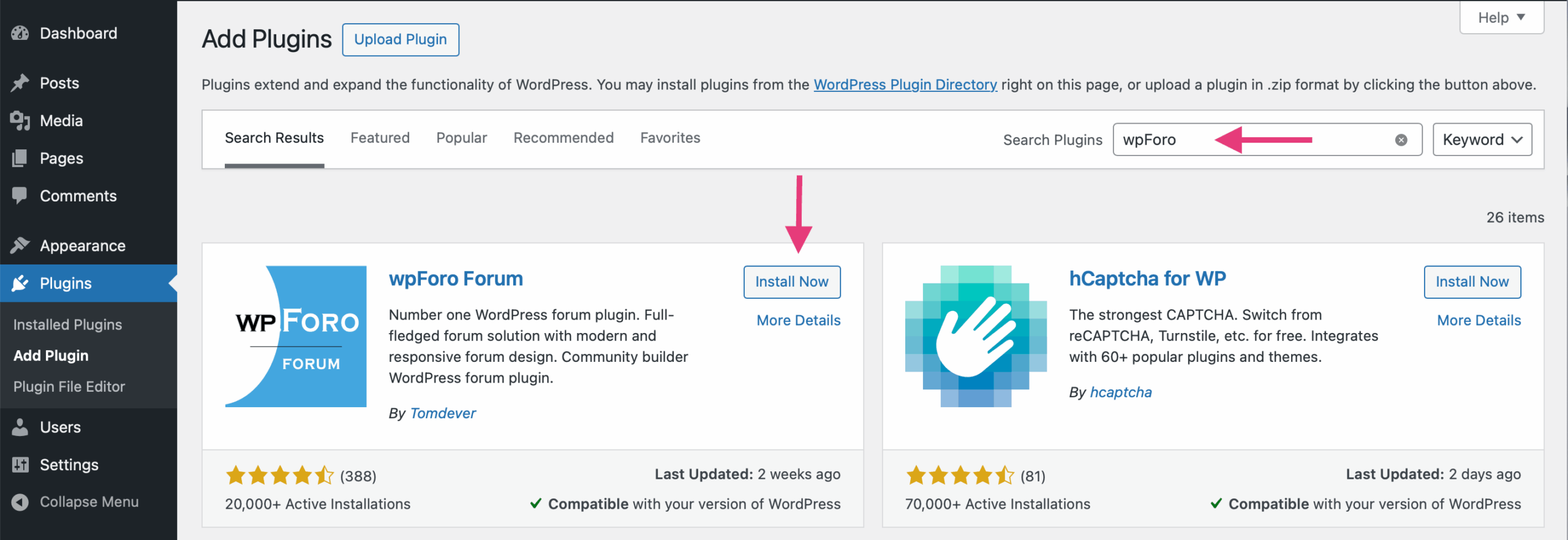Expand the Help panel dropdown
Viewport: 1568px width, 540px height.
[1501, 18]
